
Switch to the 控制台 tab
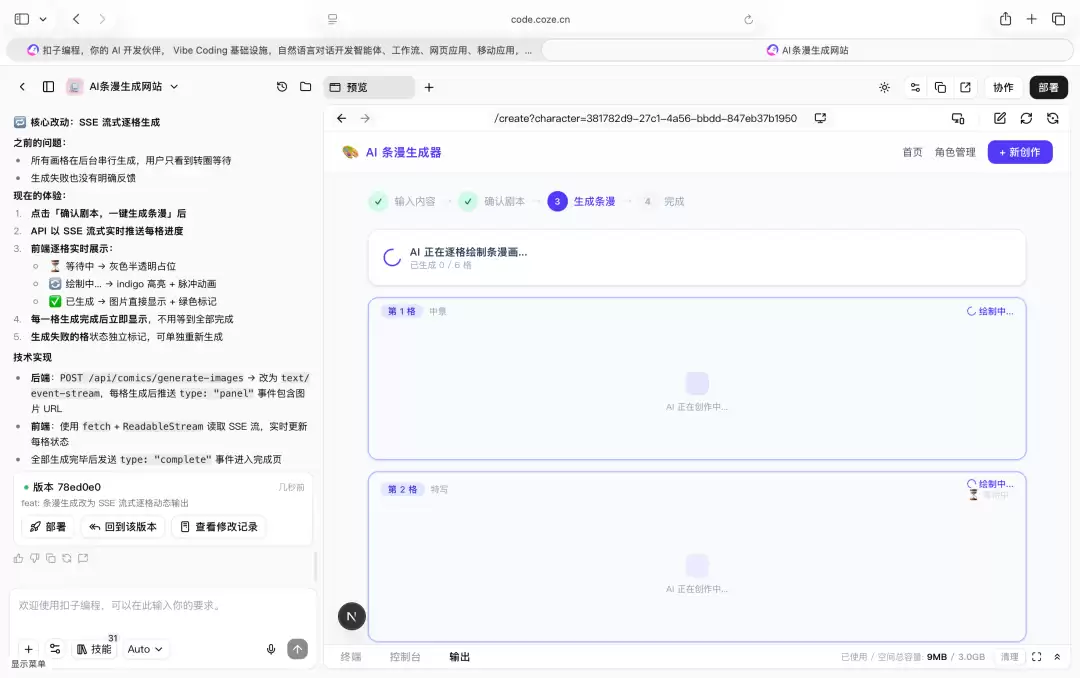point(405,657)
